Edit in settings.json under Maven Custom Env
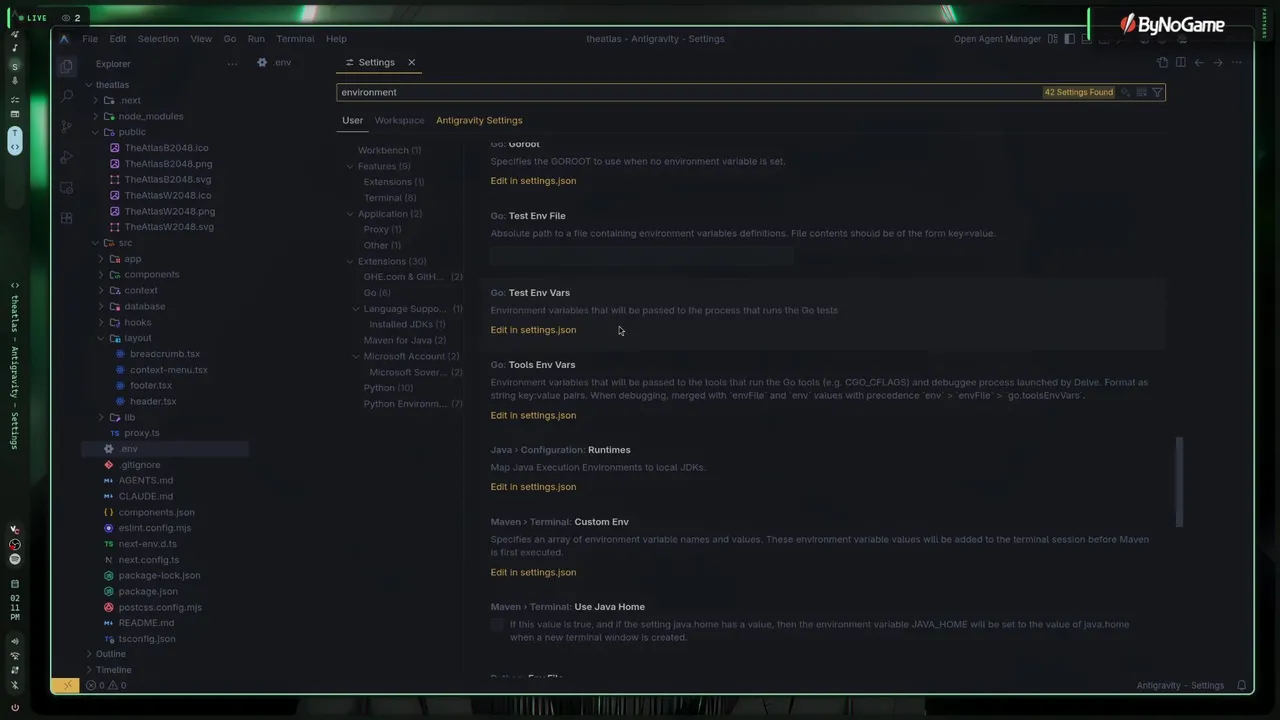The image size is (1280, 720). pyautogui.click(x=533, y=573)
